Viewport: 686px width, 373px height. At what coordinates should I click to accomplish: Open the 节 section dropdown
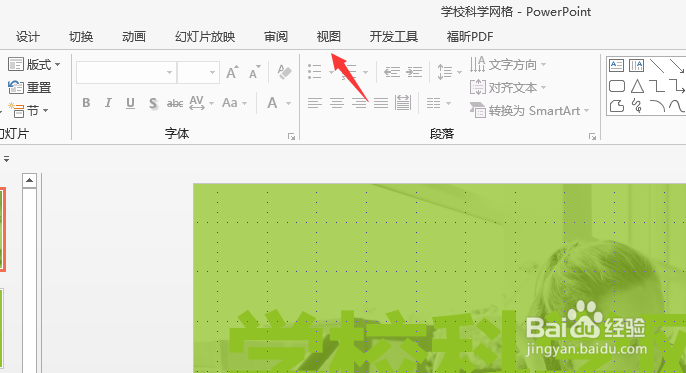pos(29,111)
